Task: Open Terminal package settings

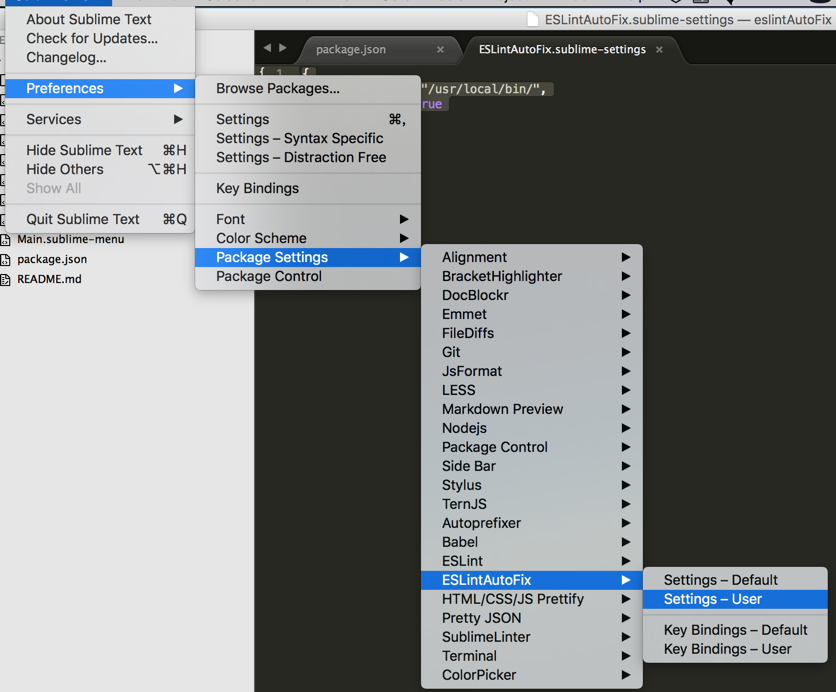Action: [x=532, y=656]
